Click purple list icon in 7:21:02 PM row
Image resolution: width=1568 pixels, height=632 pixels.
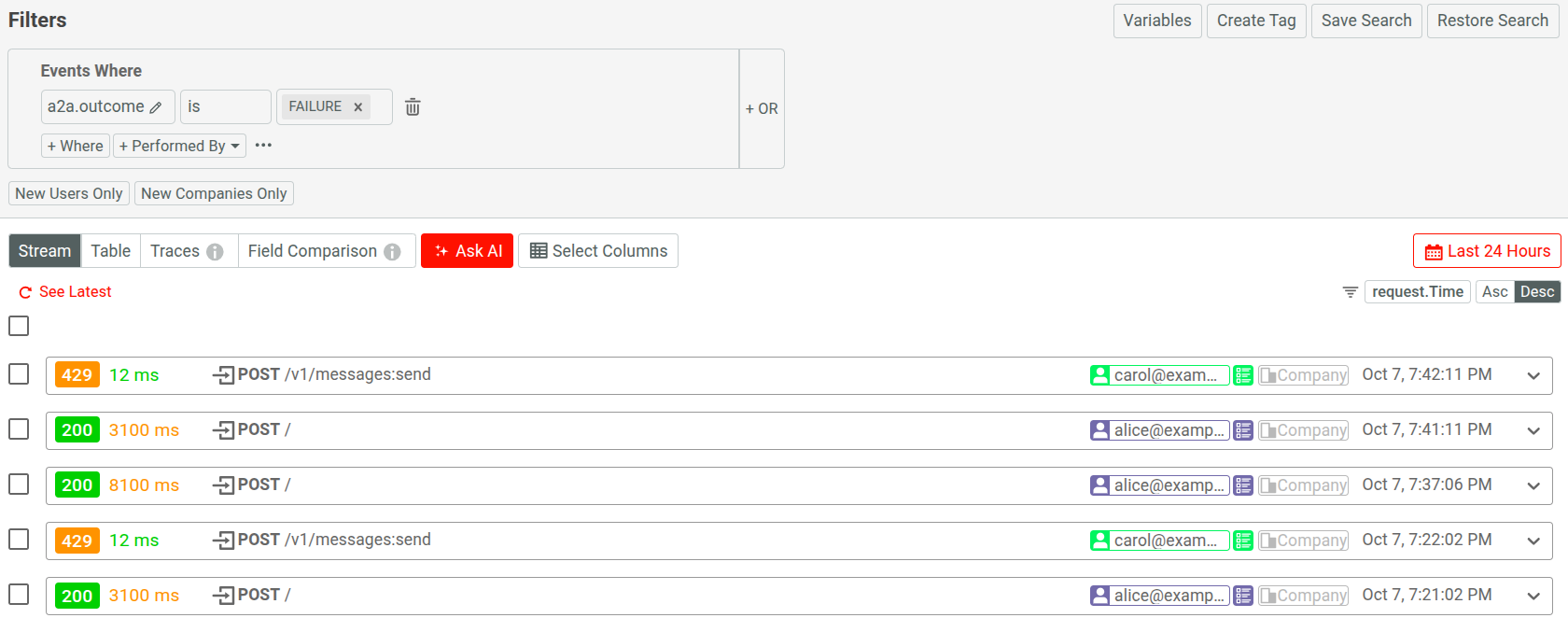[1242, 596]
